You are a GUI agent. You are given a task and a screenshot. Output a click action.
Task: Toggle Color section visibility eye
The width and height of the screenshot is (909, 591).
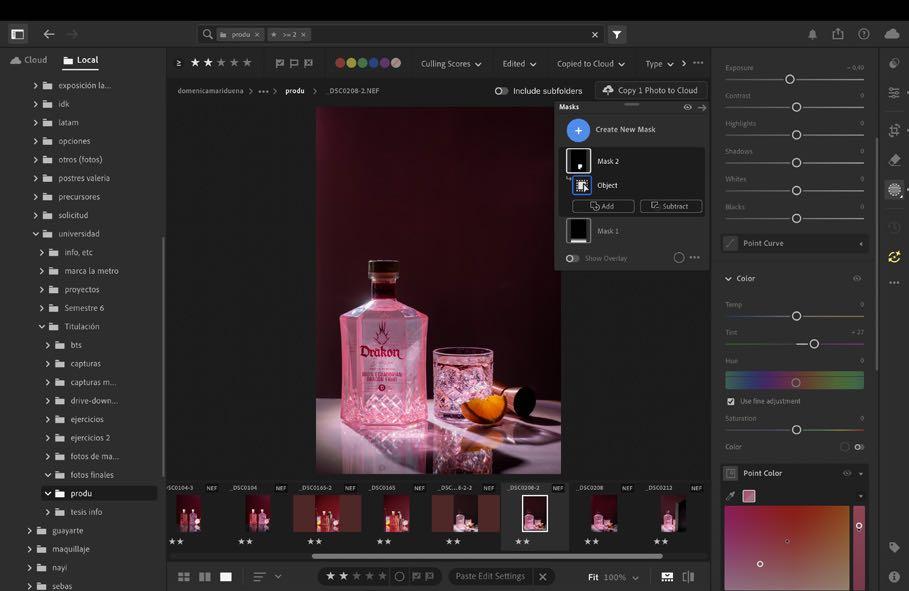tap(857, 278)
